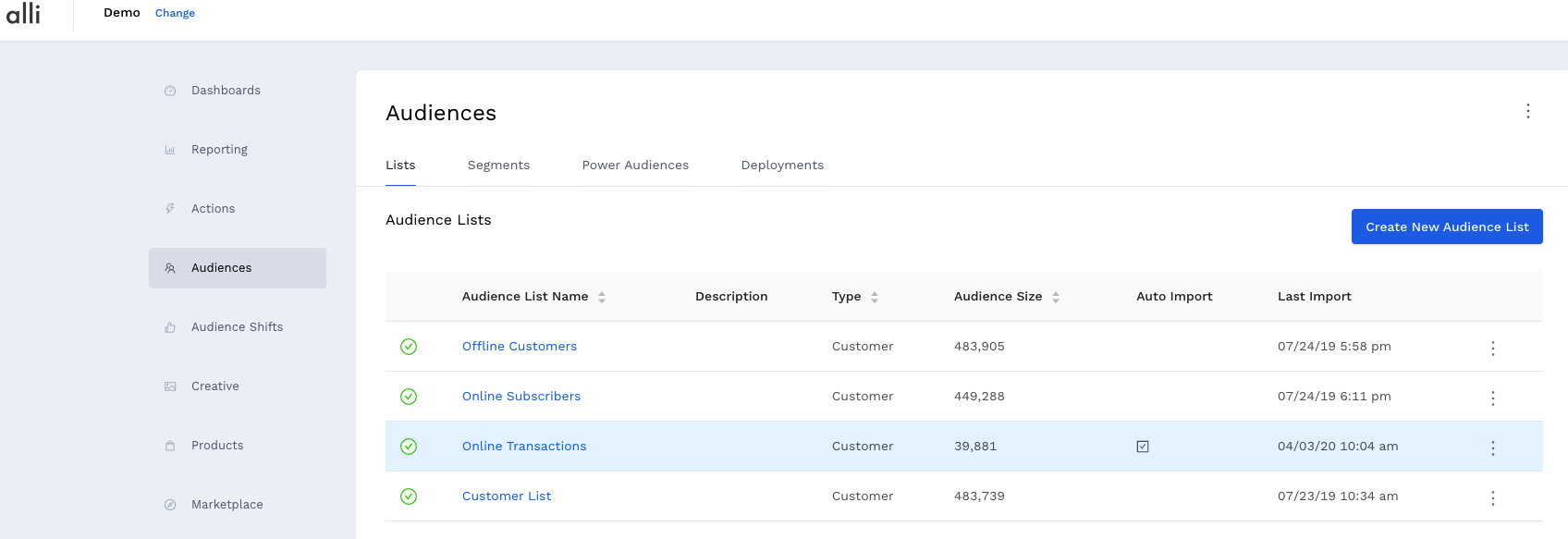Image resolution: width=1568 pixels, height=539 pixels.
Task: Open the Audiences page options menu
Action: pos(1528,111)
